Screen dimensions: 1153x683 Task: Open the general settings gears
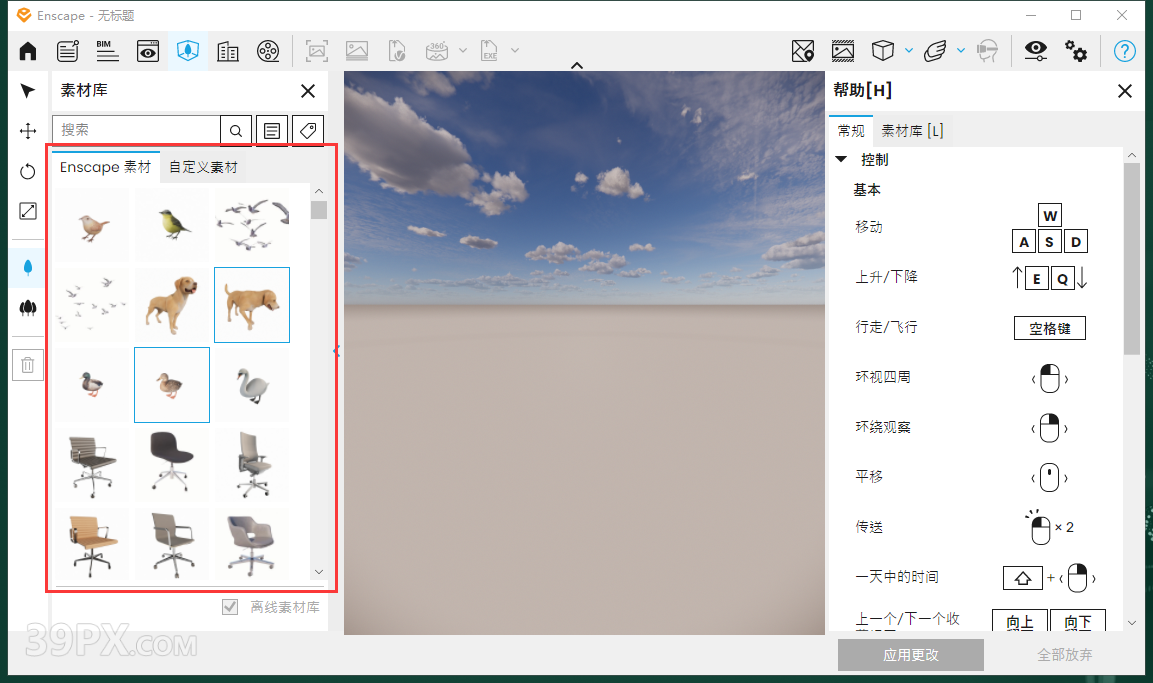(x=1076, y=50)
